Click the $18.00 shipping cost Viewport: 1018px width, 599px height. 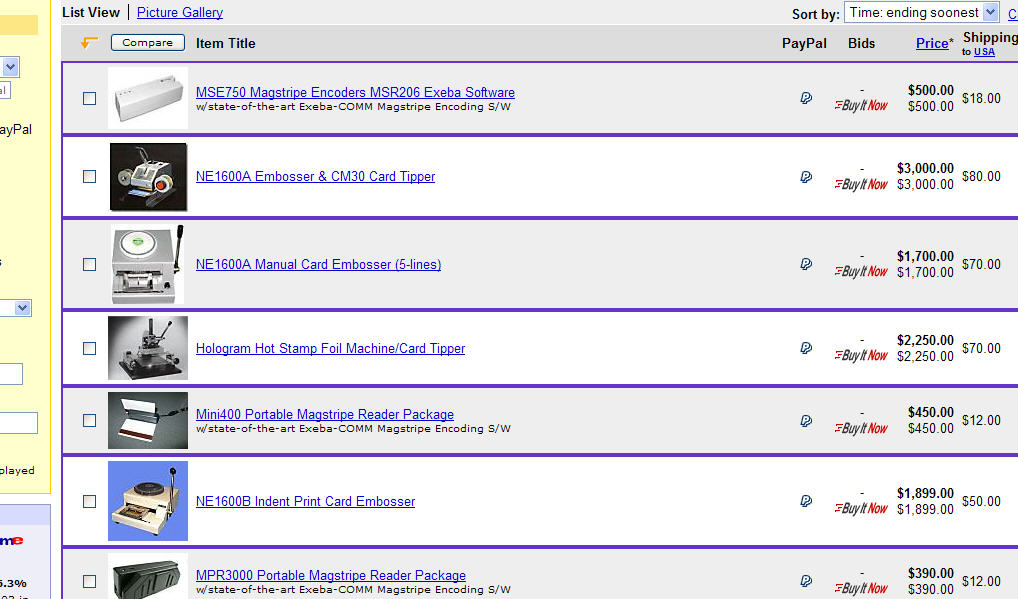coord(981,98)
